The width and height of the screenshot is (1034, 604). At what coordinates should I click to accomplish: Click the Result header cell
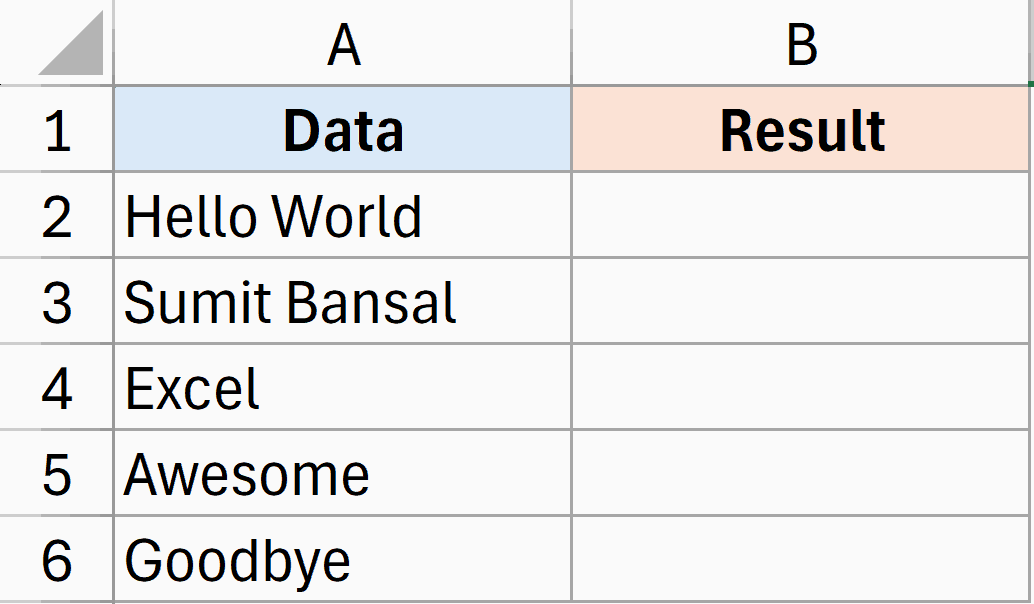click(800, 129)
